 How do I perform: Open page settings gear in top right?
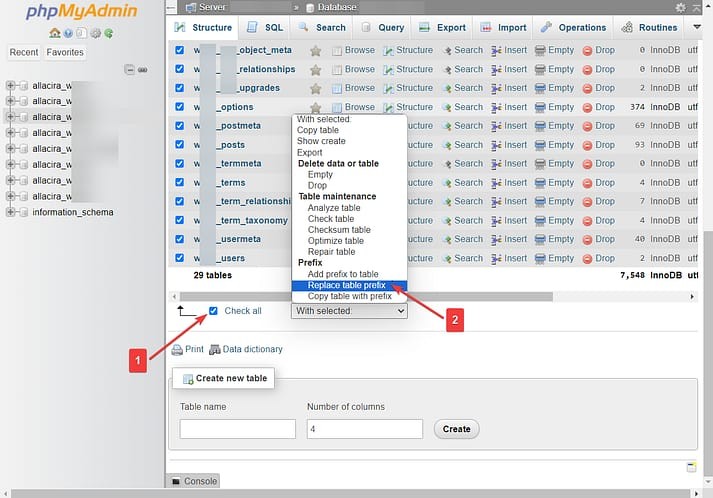[x=681, y=7]
